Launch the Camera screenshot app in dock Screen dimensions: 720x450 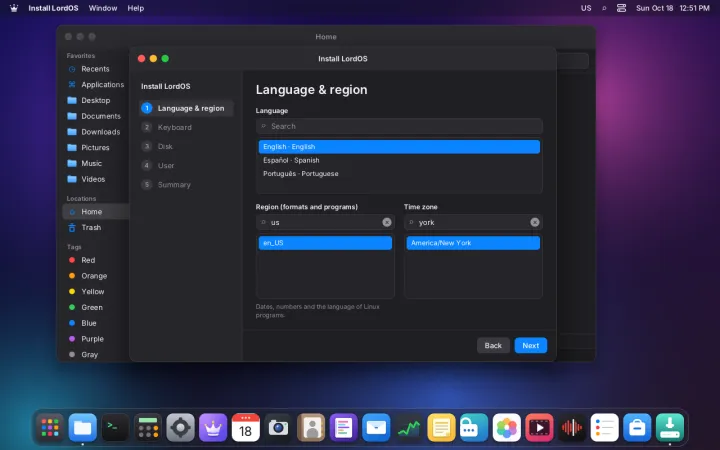[278, 428]
